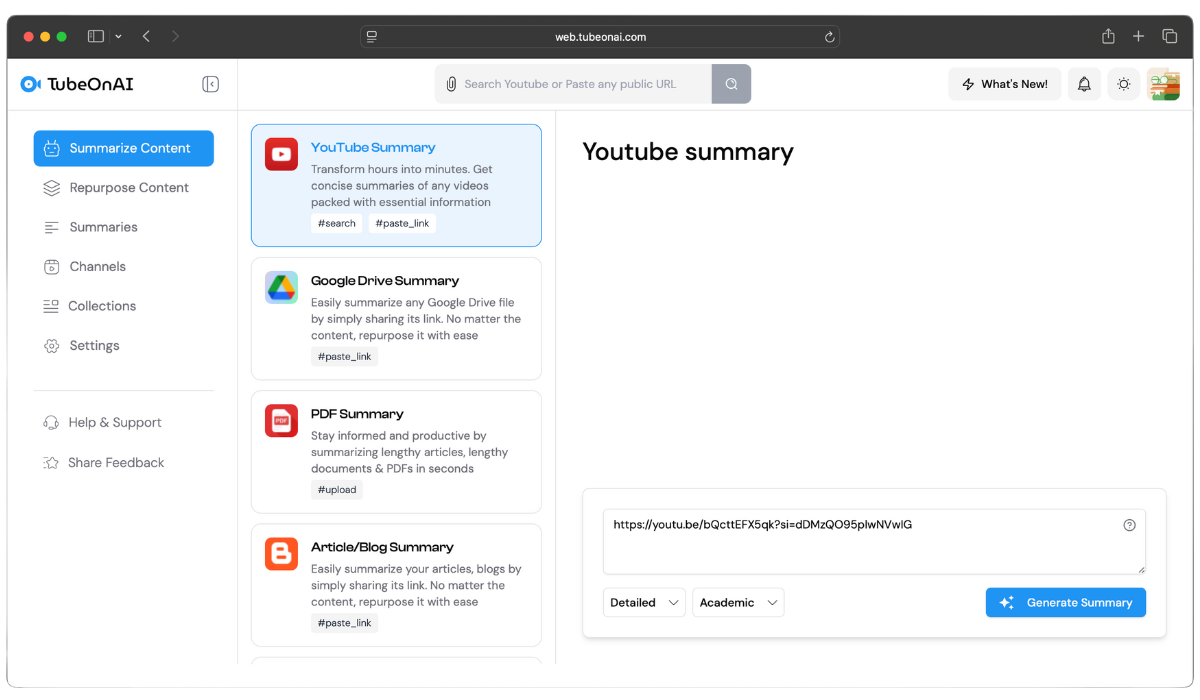Select the Google Drive Summary card title

(x=385, y=281)
